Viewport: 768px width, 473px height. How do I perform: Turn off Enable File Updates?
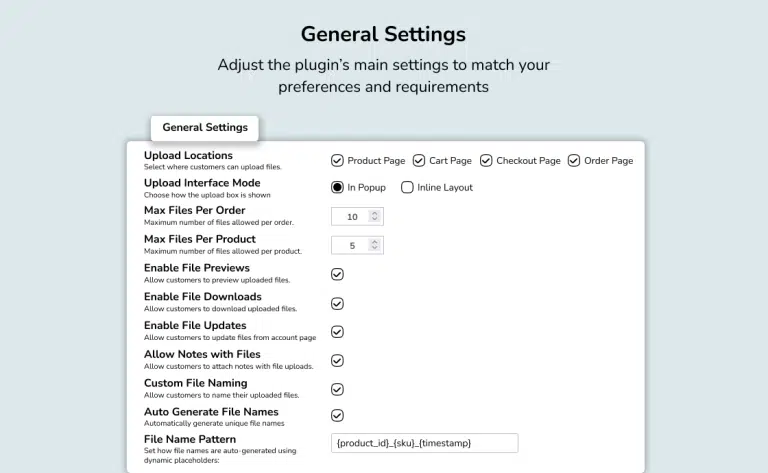point(338,332)
